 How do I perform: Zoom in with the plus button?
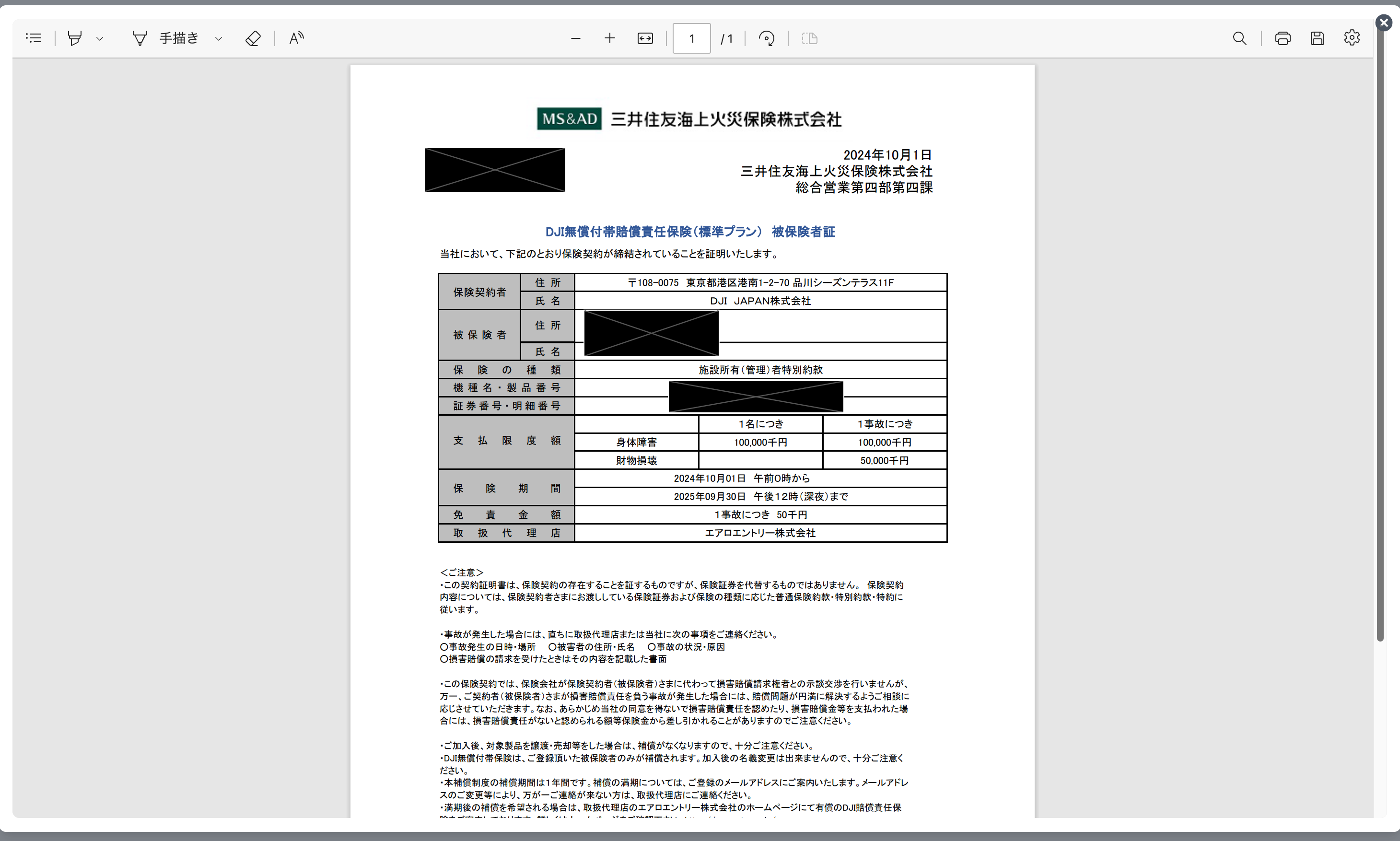coord(610,38)
